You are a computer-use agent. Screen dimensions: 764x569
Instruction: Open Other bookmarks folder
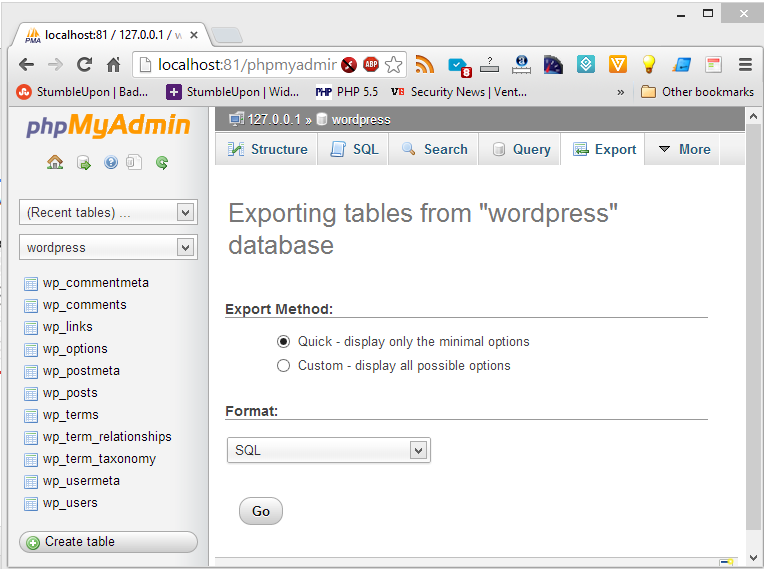[697, 92]
